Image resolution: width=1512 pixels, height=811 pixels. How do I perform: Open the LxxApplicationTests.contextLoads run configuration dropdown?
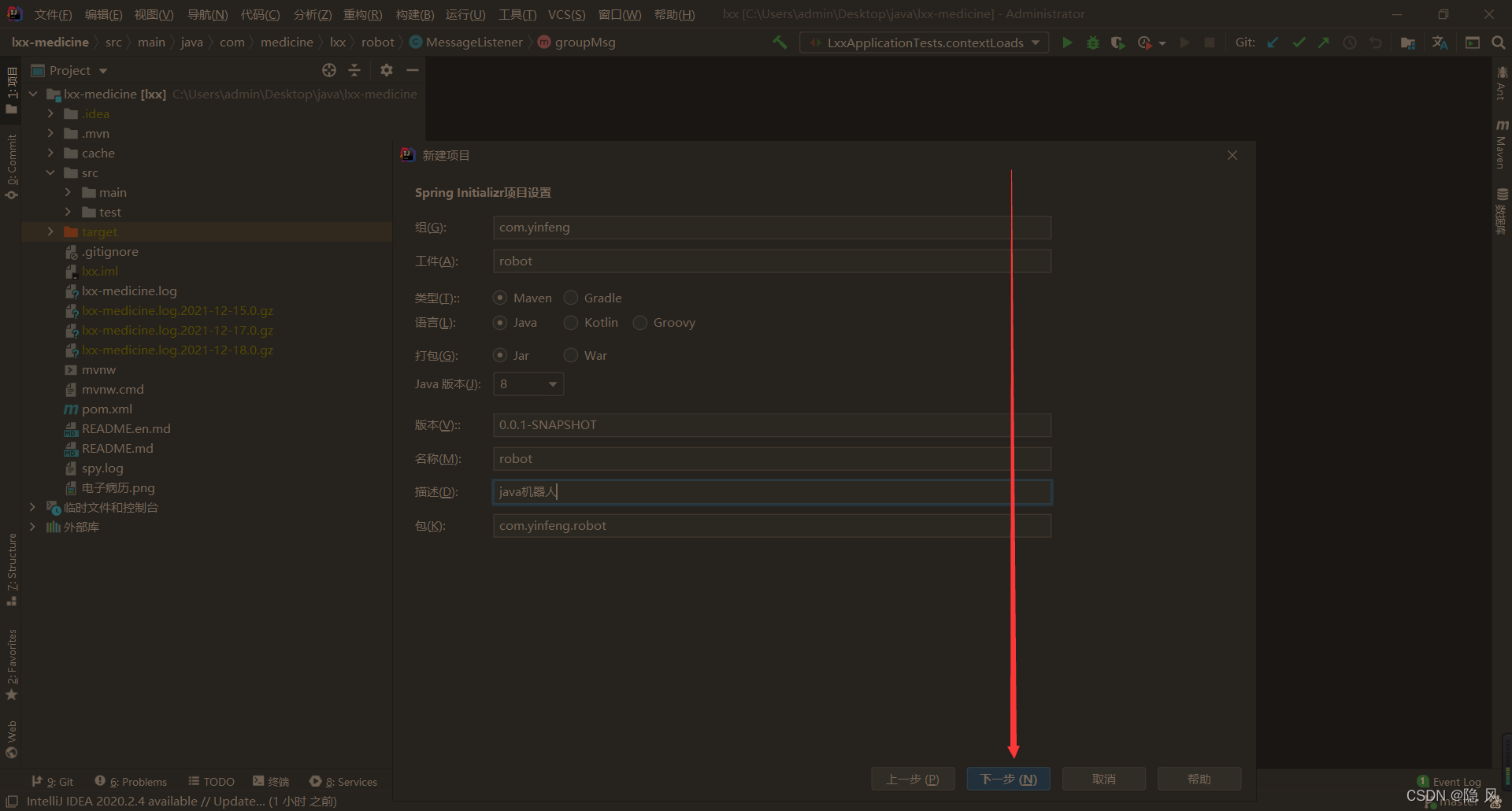(925, 43)
